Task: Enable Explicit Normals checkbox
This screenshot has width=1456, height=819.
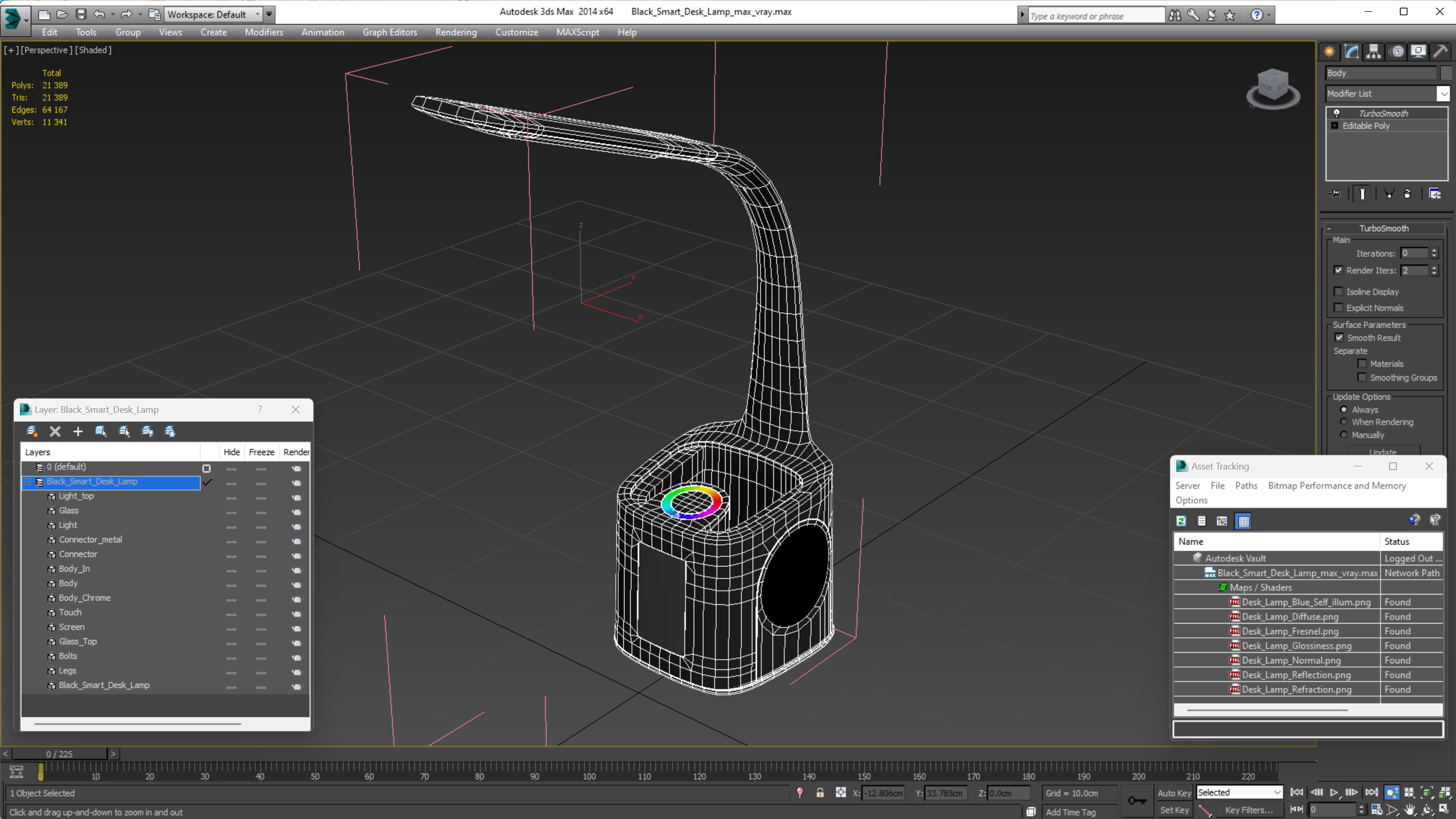Action: (x=1338, y=308)
